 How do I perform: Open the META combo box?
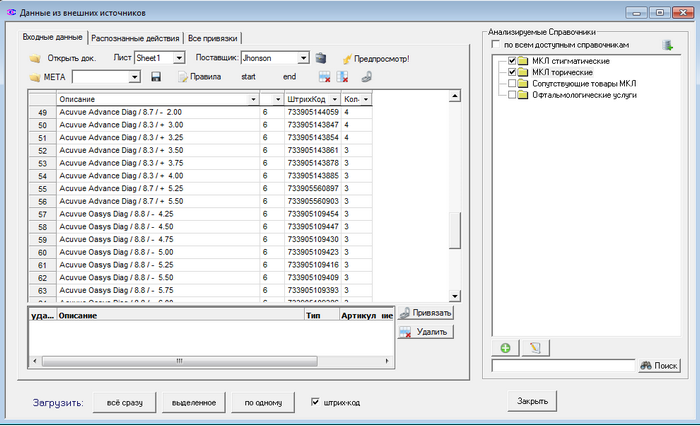pyautogui.click(x=134, y=77)
